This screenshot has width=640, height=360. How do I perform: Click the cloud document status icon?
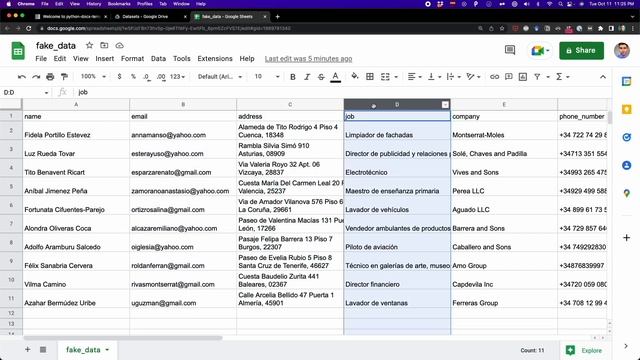pos(120,45)
